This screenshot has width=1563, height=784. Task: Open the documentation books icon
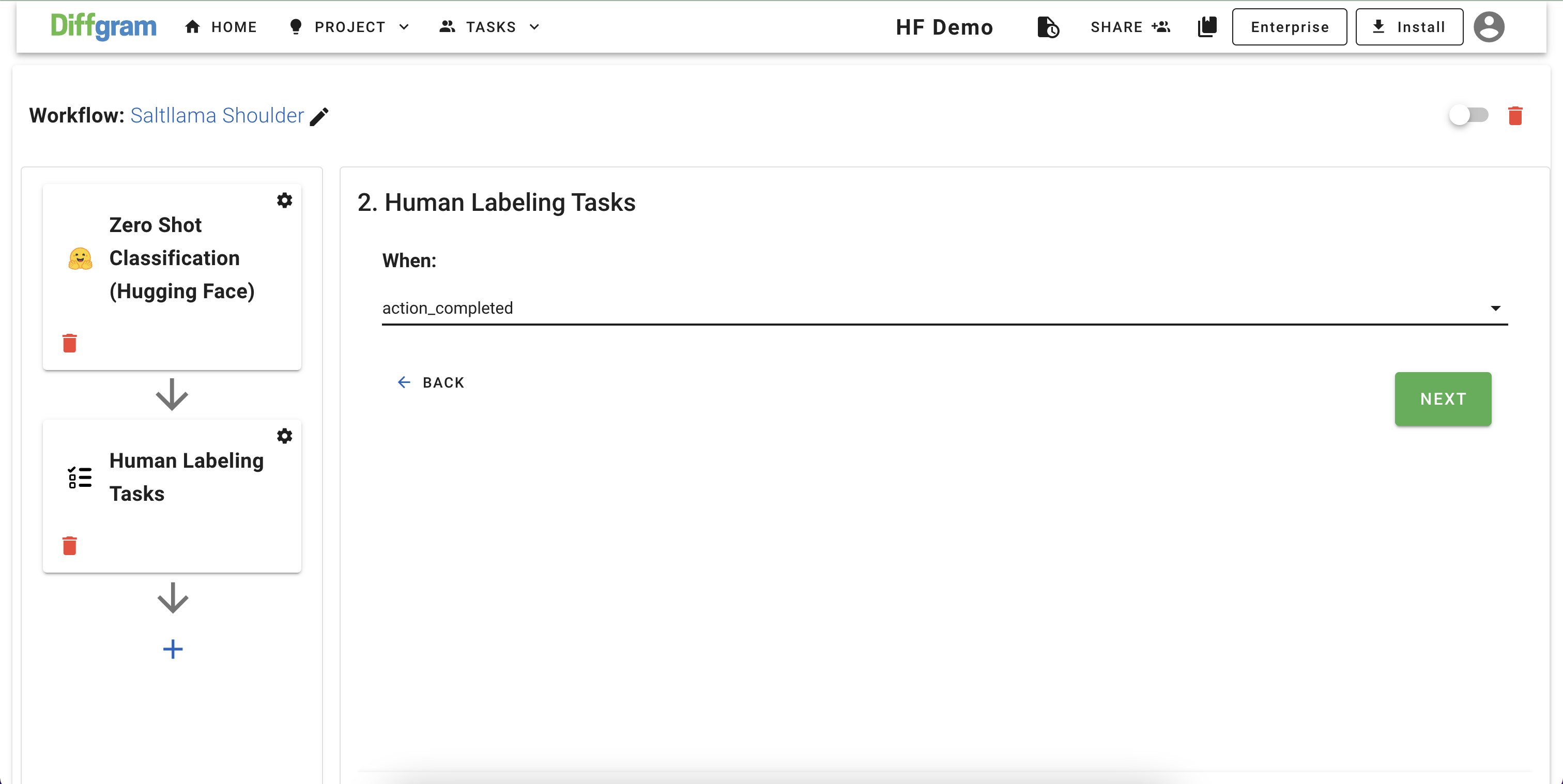tap(1207, 27)
